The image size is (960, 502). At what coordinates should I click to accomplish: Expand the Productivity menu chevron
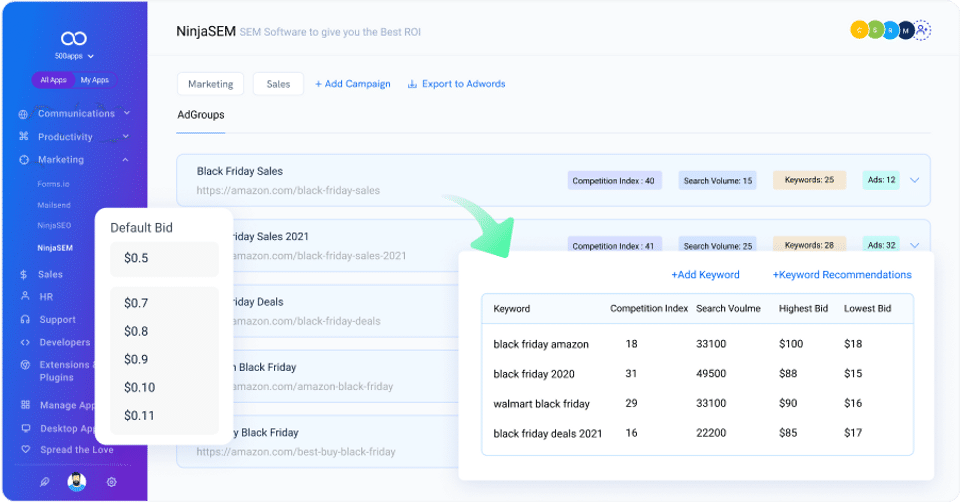(x=126, y=136)
